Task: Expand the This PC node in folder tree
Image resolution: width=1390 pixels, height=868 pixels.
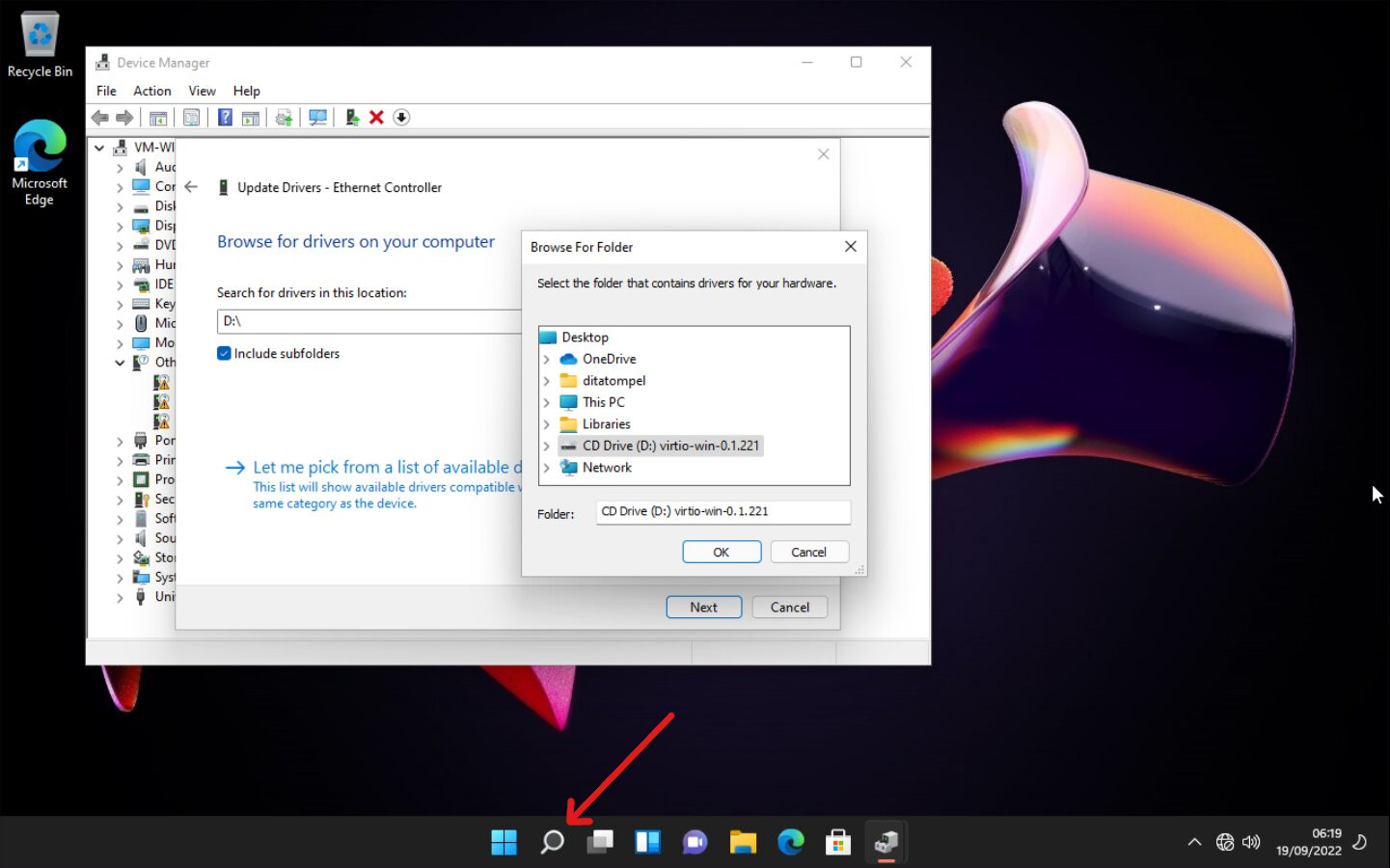Action: [x=547, y=402]
